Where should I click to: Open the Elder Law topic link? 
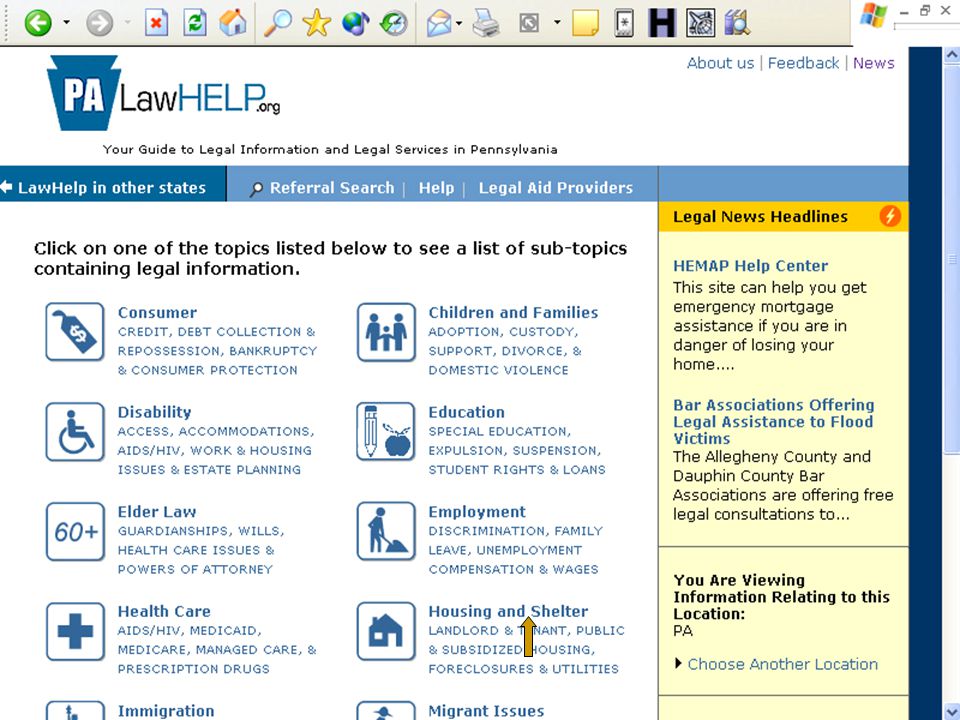click(157, 512)
